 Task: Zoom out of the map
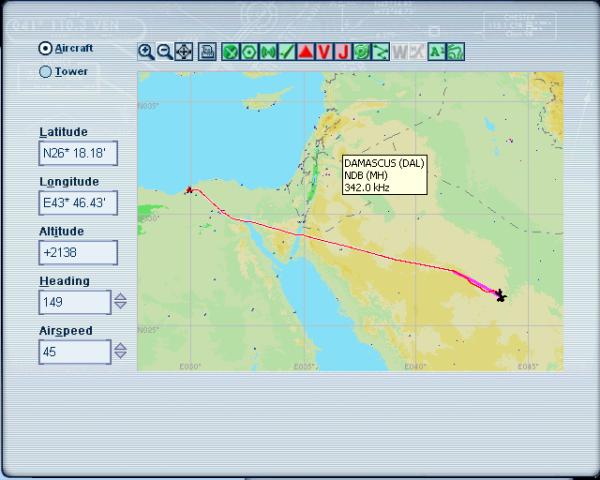click(165, 52)
